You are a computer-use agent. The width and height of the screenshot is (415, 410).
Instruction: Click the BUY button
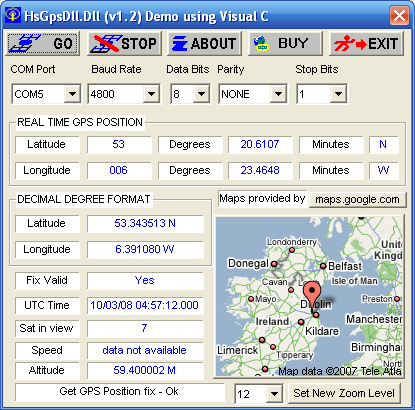tap(285, 43)
